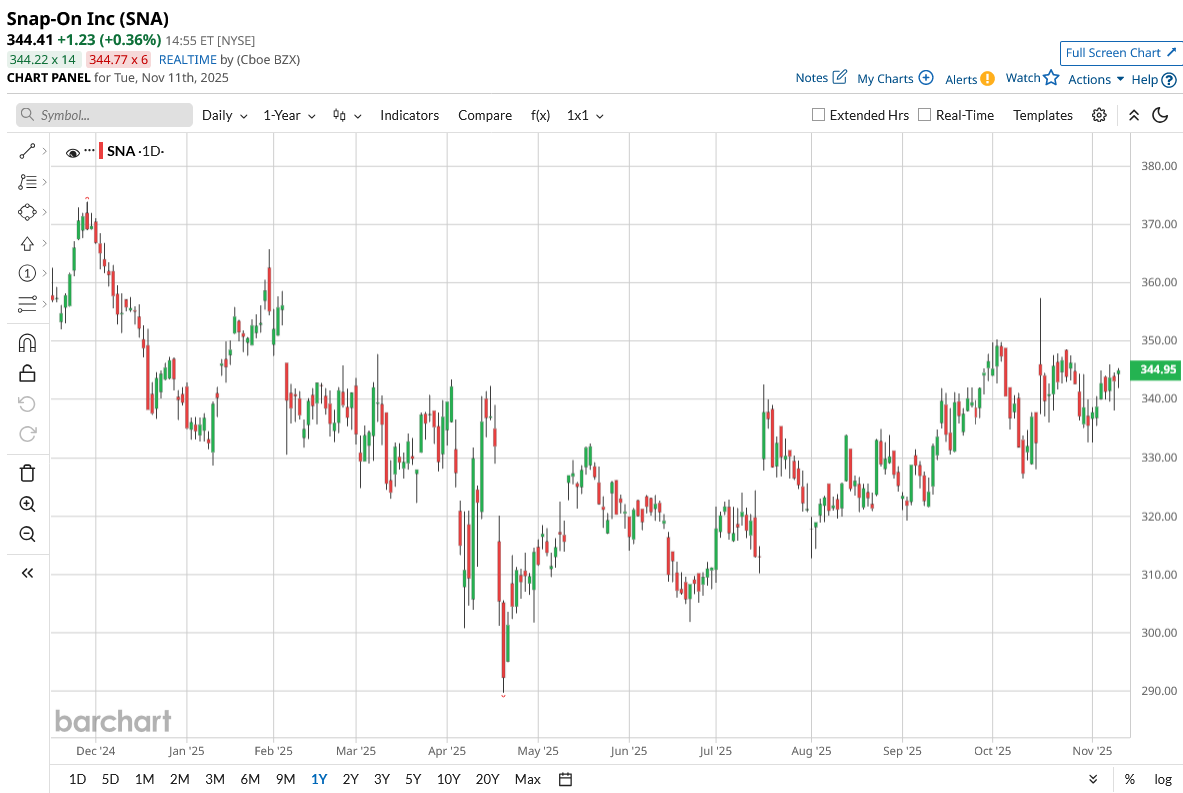Add symbol to Watch list
This screenshot has width=1183, height=793.
point(1032,78)
